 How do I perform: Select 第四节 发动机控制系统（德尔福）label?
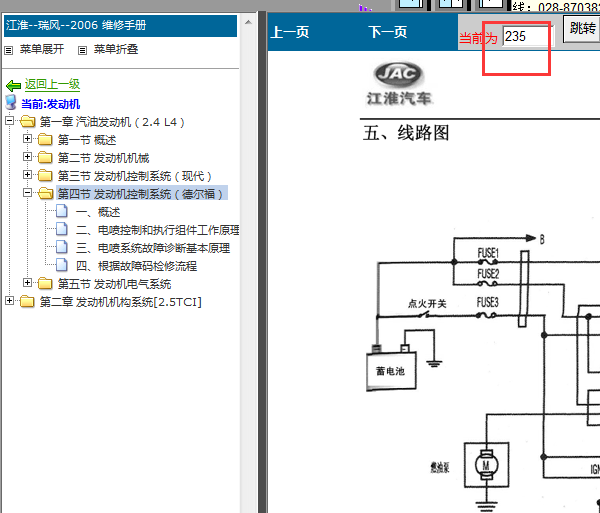click(142, 194)
